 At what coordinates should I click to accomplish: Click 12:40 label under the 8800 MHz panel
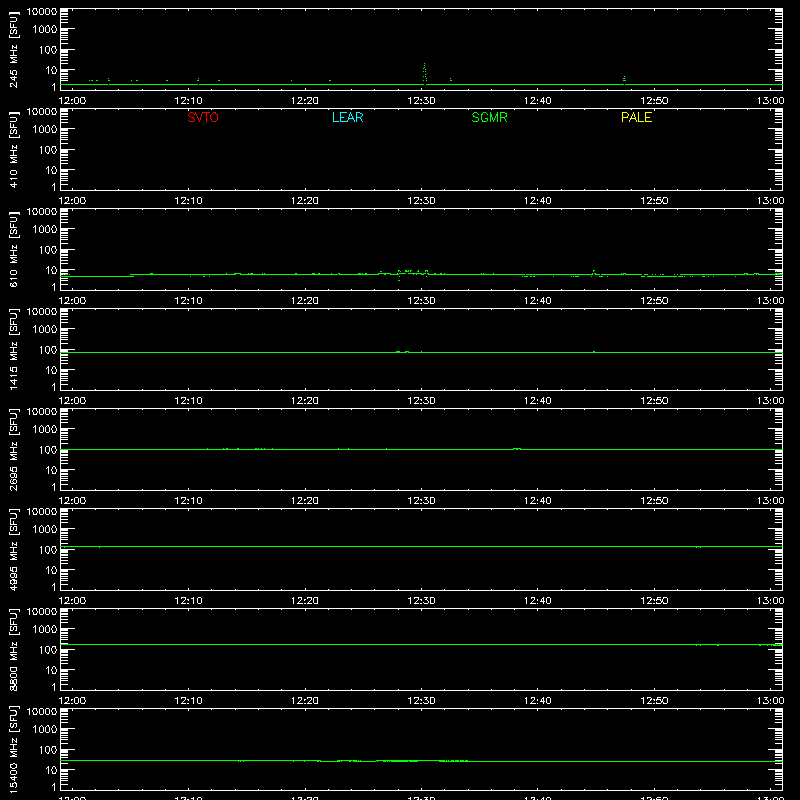[x=538, y=701]
